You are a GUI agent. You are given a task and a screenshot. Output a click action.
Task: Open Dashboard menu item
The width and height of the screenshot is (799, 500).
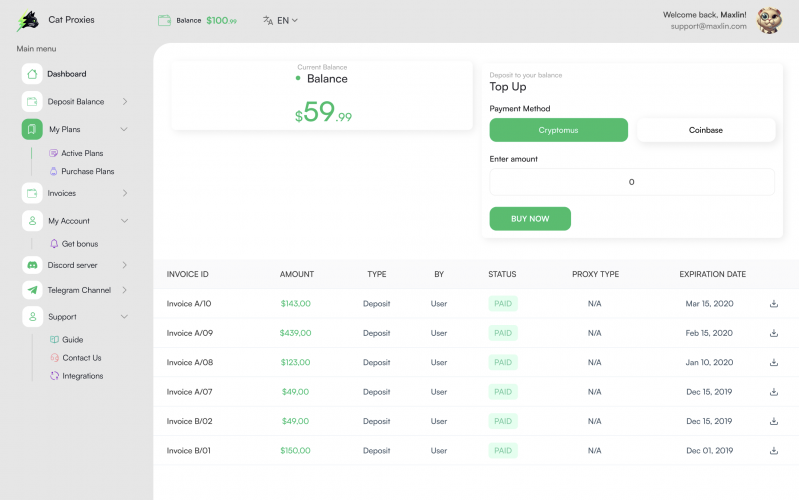[67, 74]
